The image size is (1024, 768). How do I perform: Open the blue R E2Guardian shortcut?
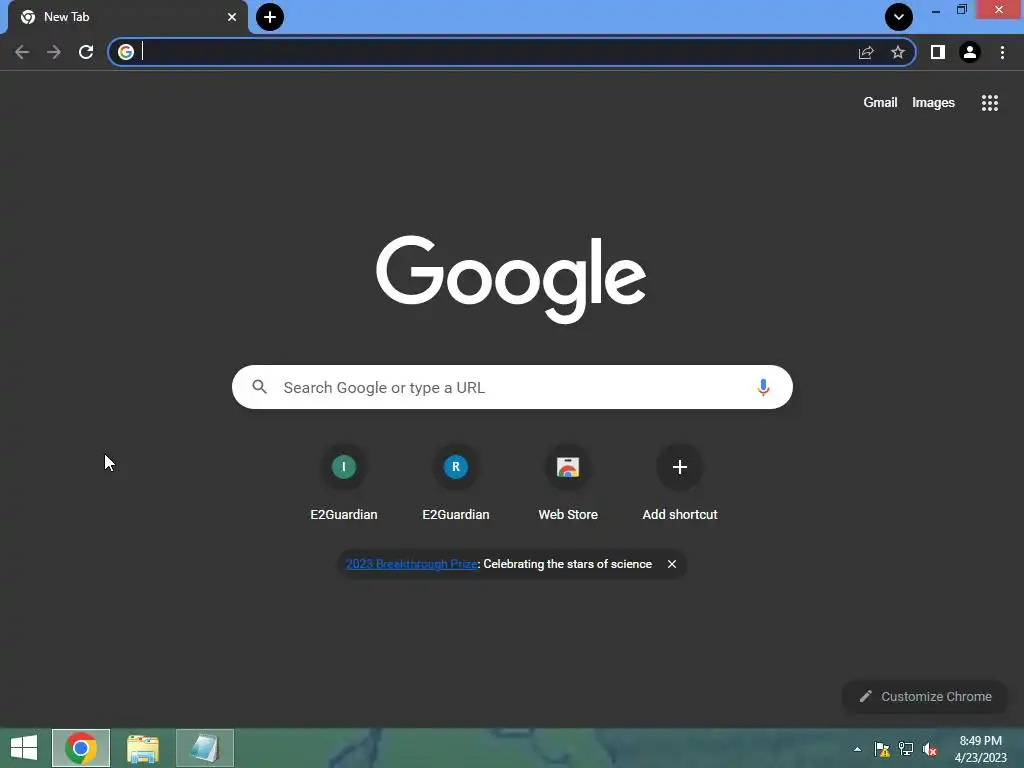[x=456, y=483]
